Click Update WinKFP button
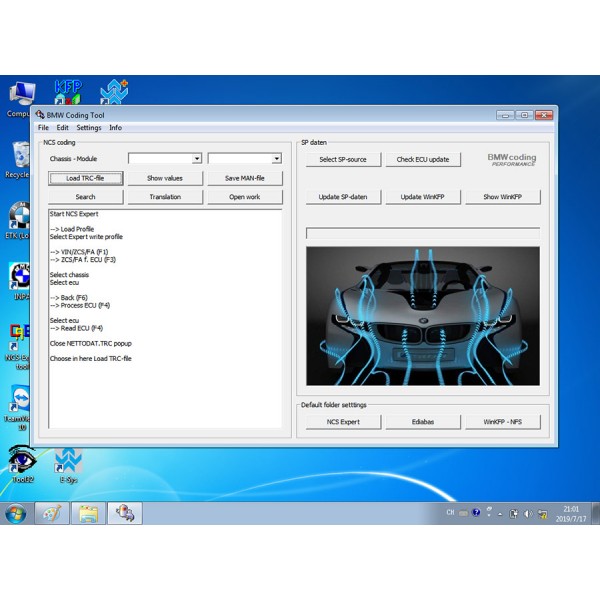Image resolution: width=600 pixels, height=600 pixels. tap(423, 197)
